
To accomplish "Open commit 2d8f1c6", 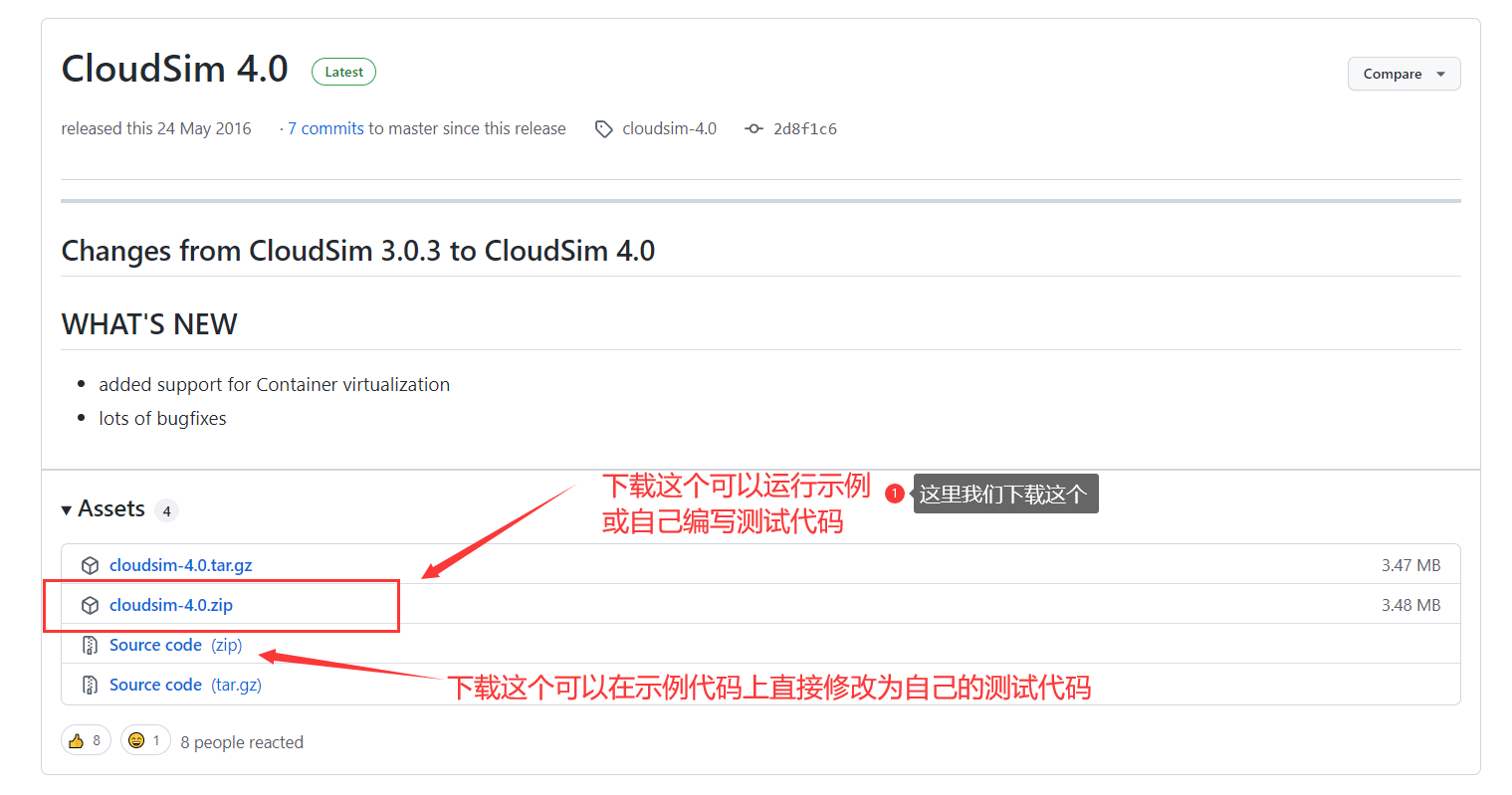I will pyautogui.click(x=802, y=127).
